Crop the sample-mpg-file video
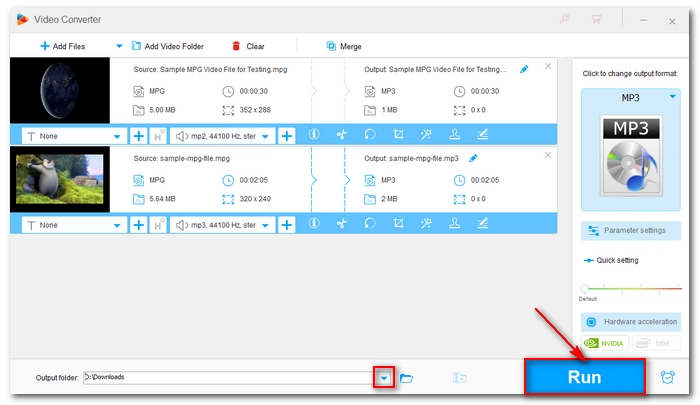This screenshot has width=700, height=405. tap(398, 223)
